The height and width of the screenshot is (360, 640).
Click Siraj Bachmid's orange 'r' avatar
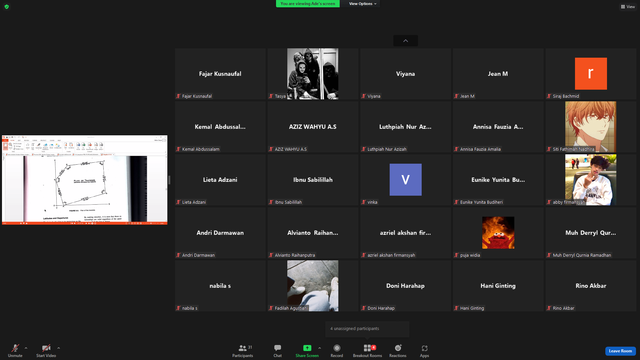click(x=591, y=73)
